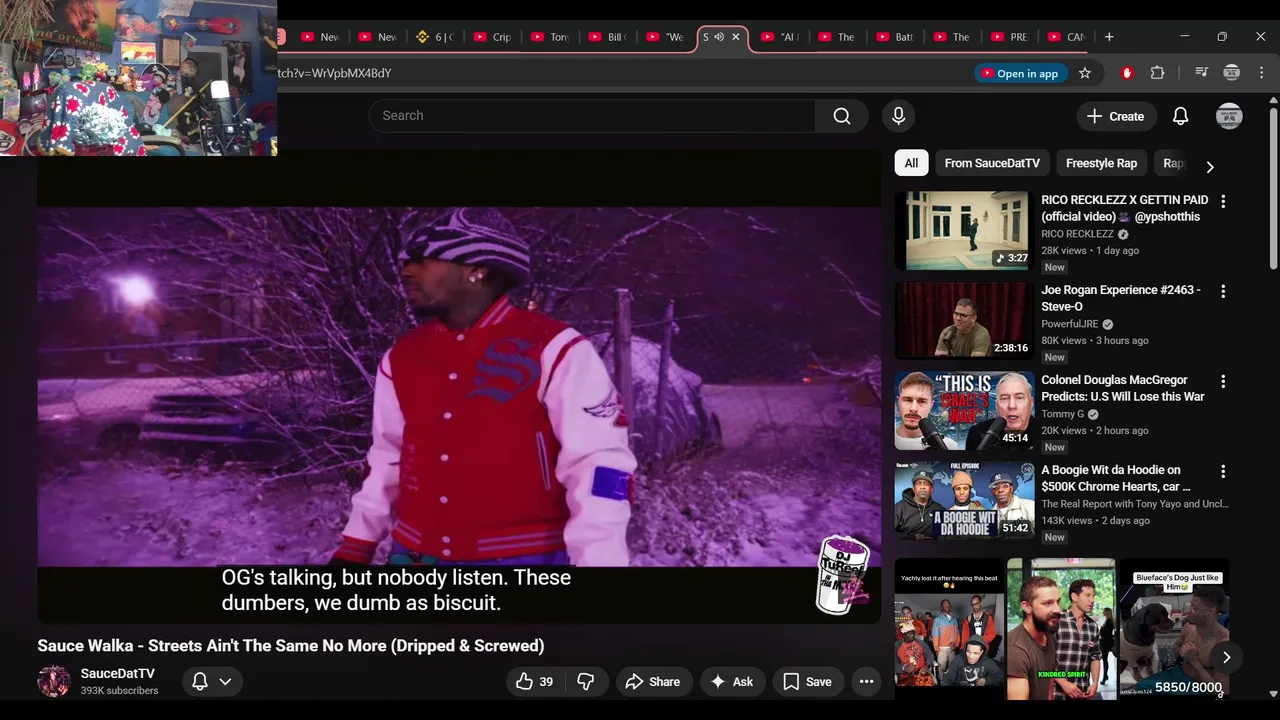Switch to the Crip tab
The height and width of the screenshot is (720, 1280).
click(492, 37)
